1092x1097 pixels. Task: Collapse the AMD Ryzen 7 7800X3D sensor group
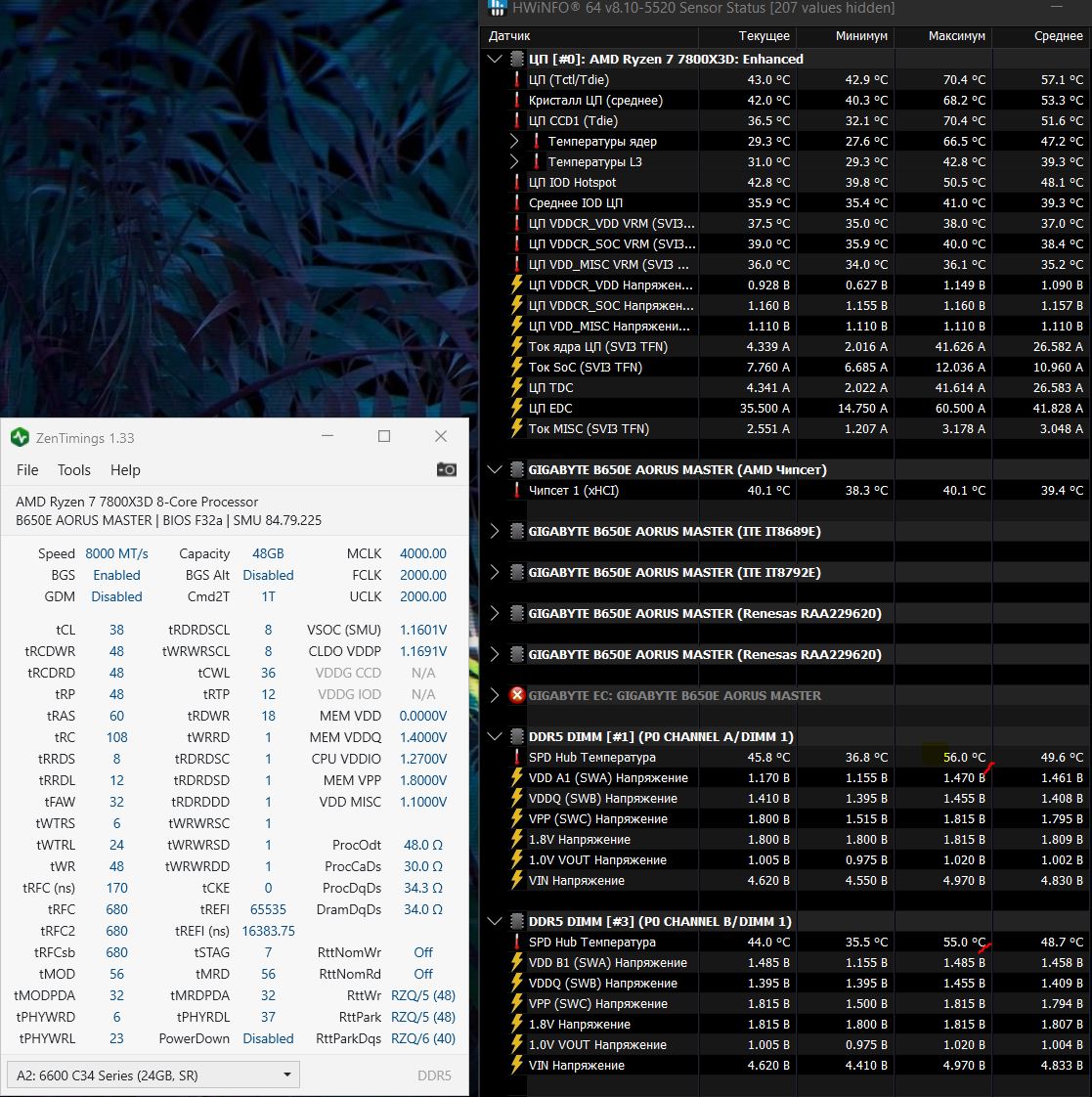(495, 59)
